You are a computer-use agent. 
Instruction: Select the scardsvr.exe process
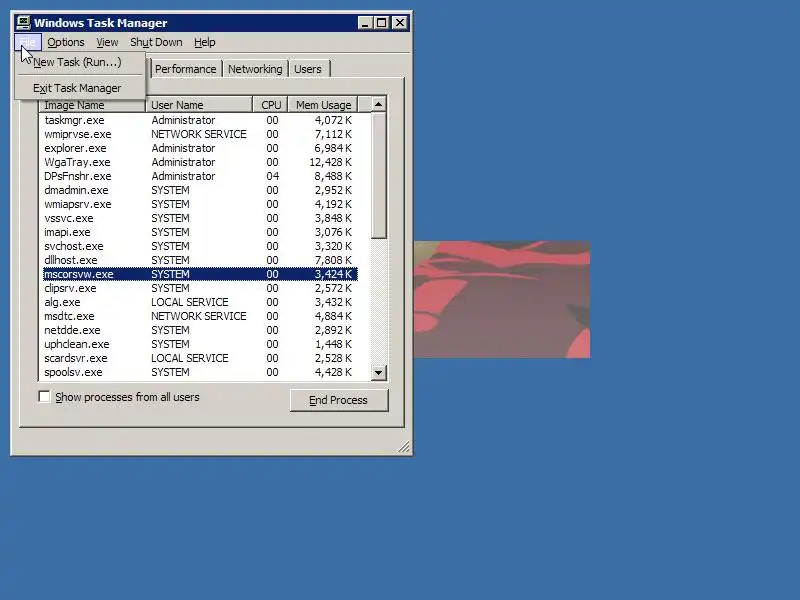point(200,358)
